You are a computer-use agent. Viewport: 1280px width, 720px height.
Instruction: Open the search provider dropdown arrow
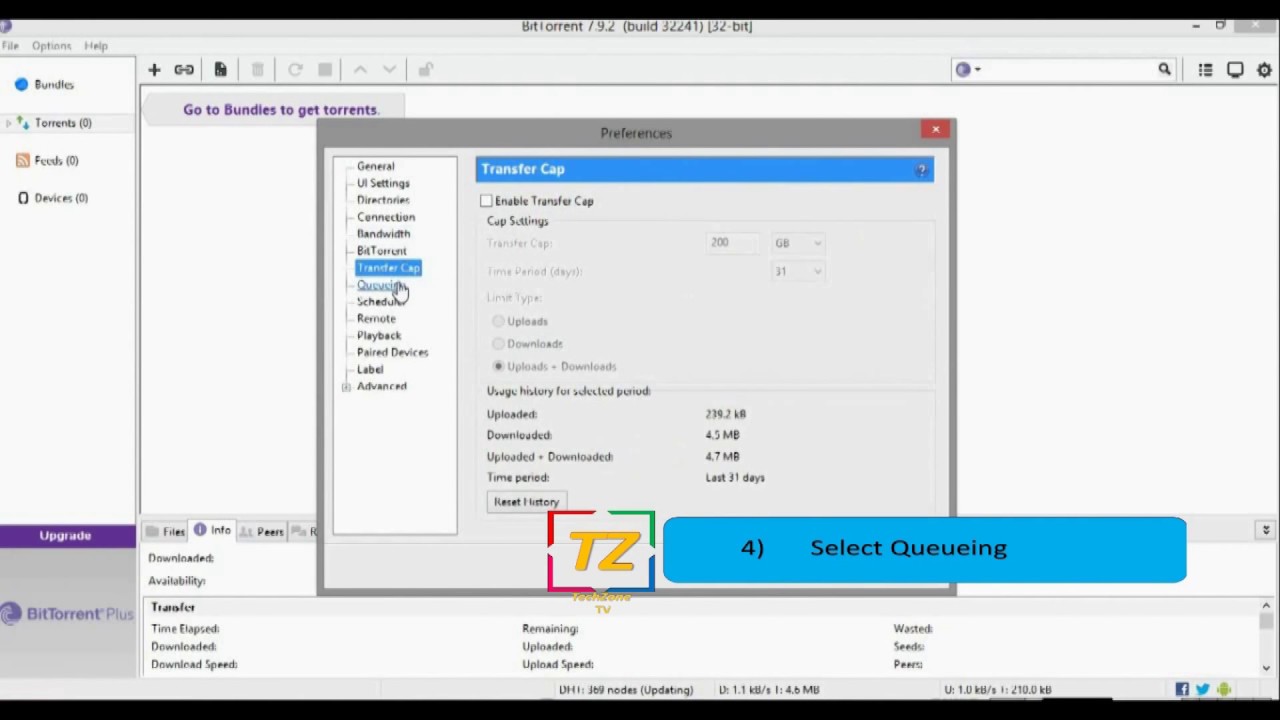pos(977,70)
